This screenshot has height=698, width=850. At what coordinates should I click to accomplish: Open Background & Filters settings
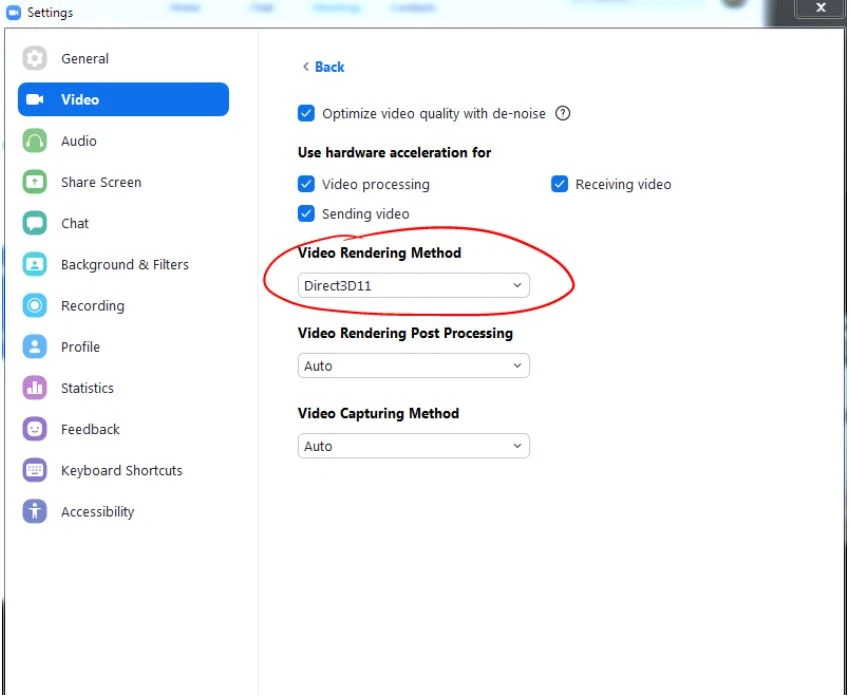pos(124,264)
